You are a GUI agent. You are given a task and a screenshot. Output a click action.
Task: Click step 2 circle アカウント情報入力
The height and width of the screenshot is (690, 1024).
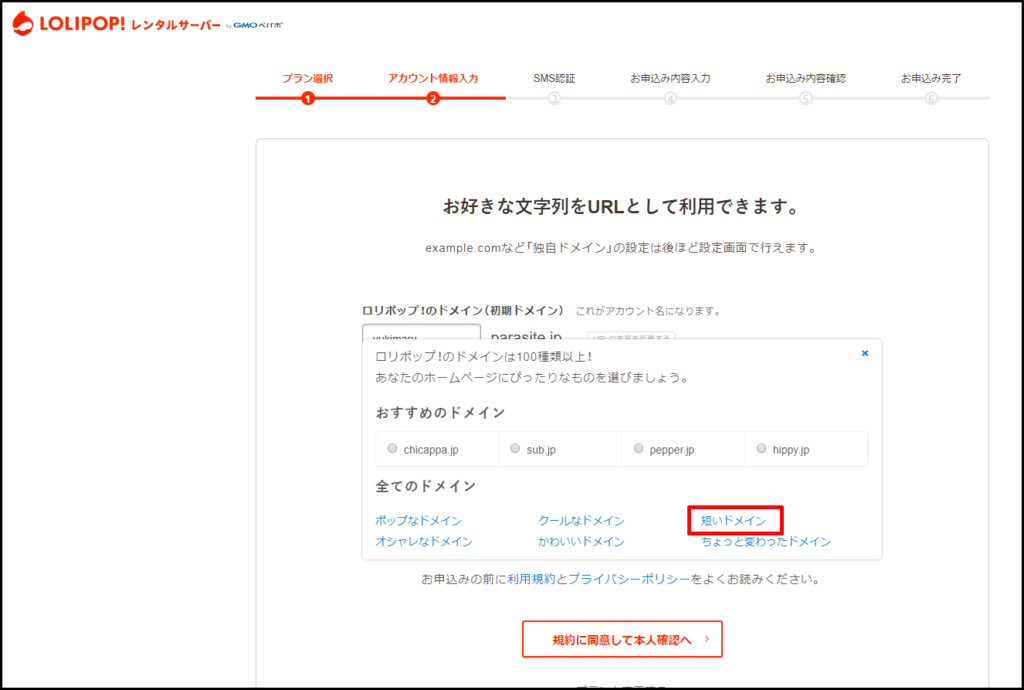tap(433, 98)
